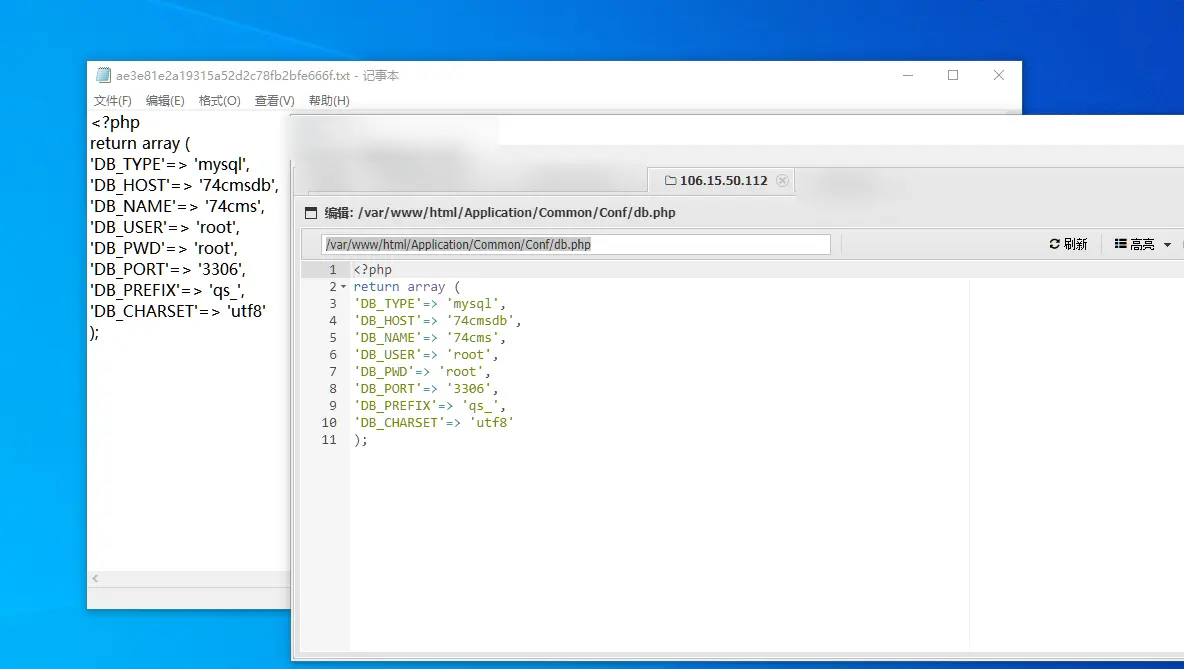Collapse the code fold on line 2

(x=344, y=287)
